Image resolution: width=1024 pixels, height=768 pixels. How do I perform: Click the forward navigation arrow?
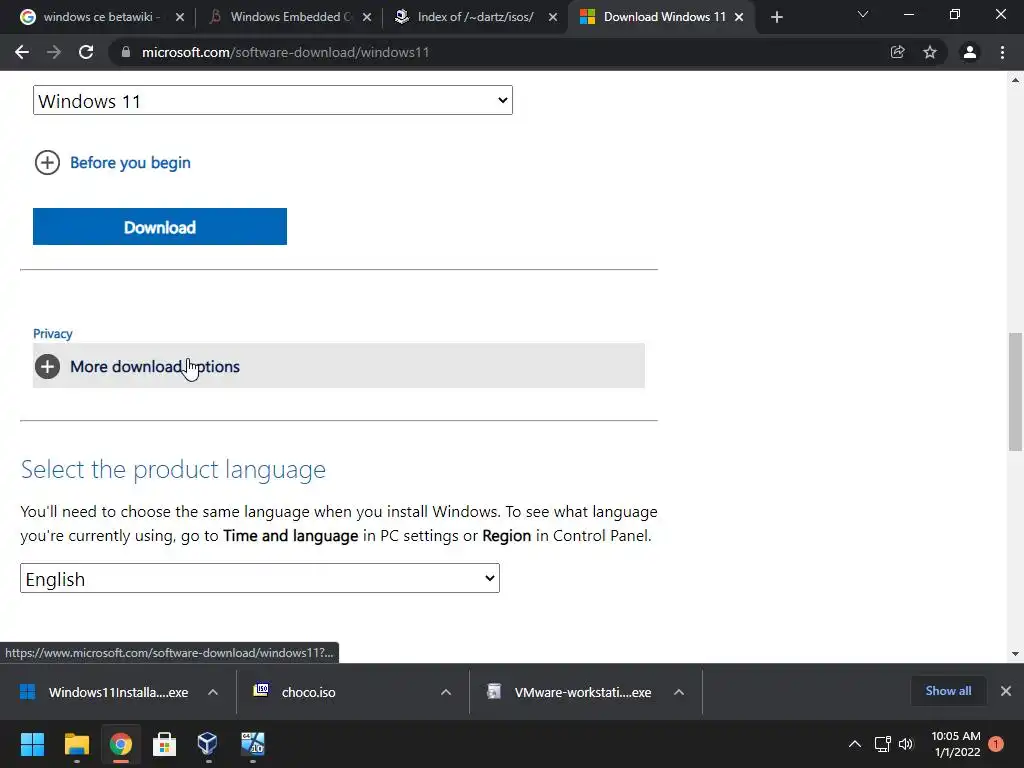(x=54, y=52)
